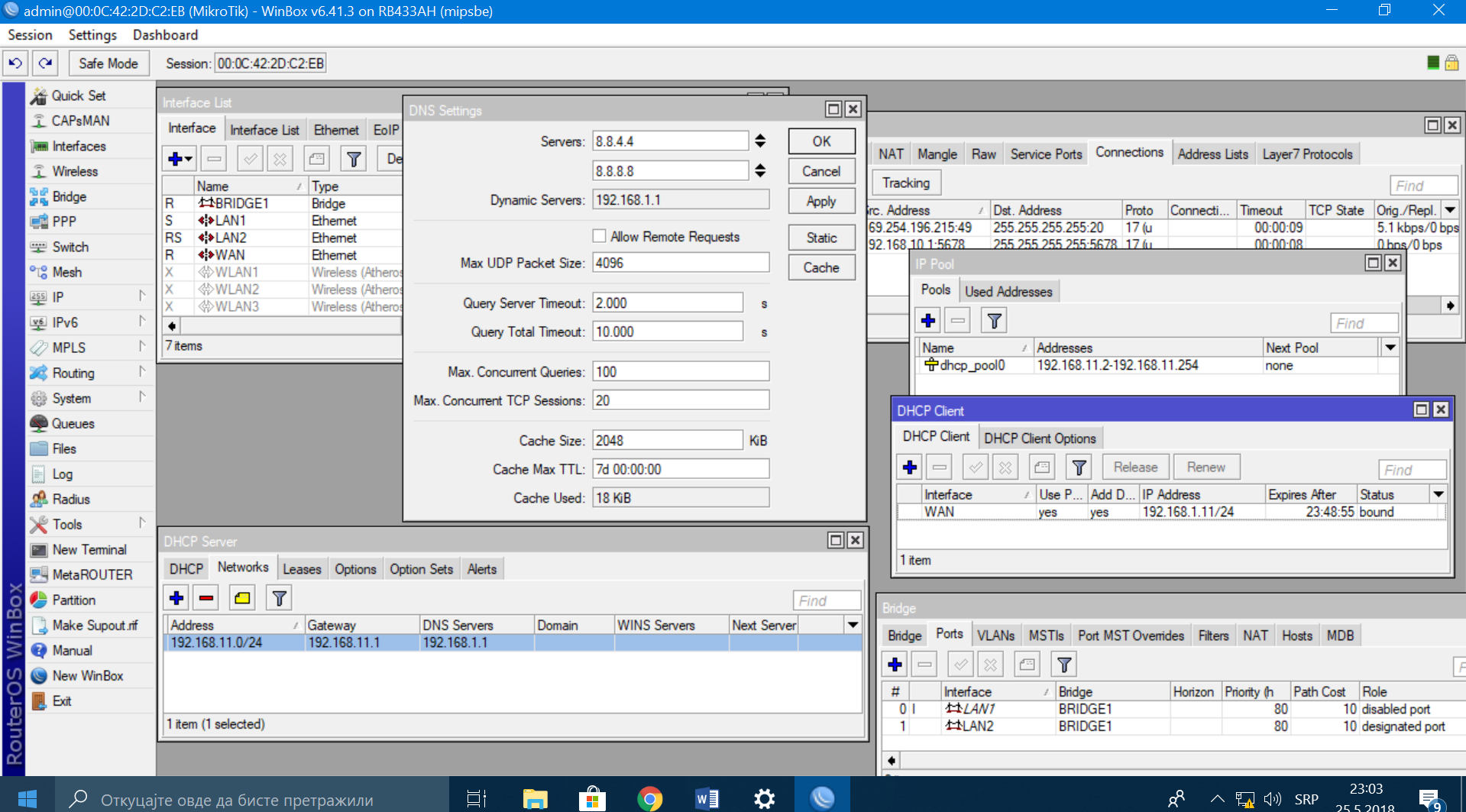Open Wireless in sidebar
The width and height of the screenshot is (1466, 812).
coord(75,171)
